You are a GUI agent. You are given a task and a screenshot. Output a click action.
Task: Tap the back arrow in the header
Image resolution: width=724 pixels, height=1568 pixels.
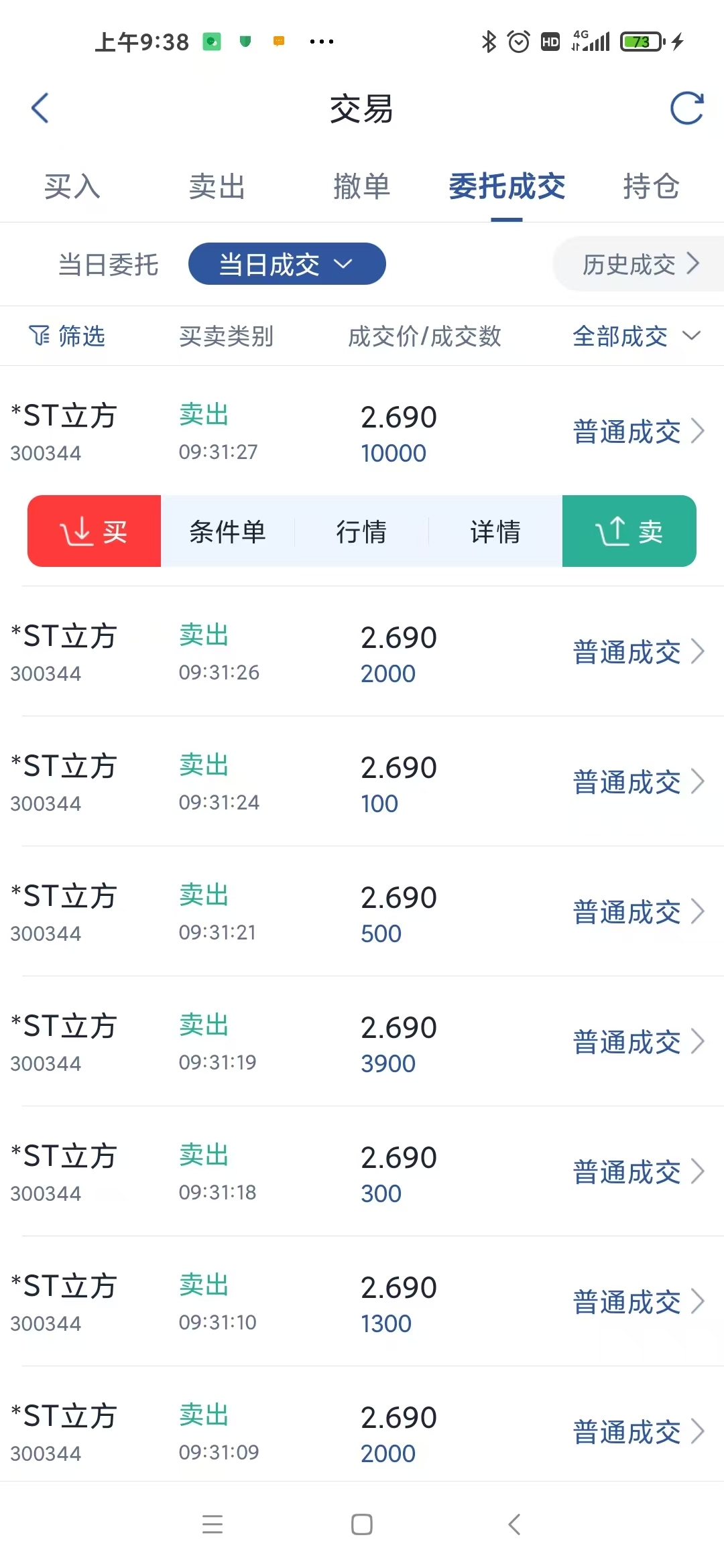click(40, 108)
